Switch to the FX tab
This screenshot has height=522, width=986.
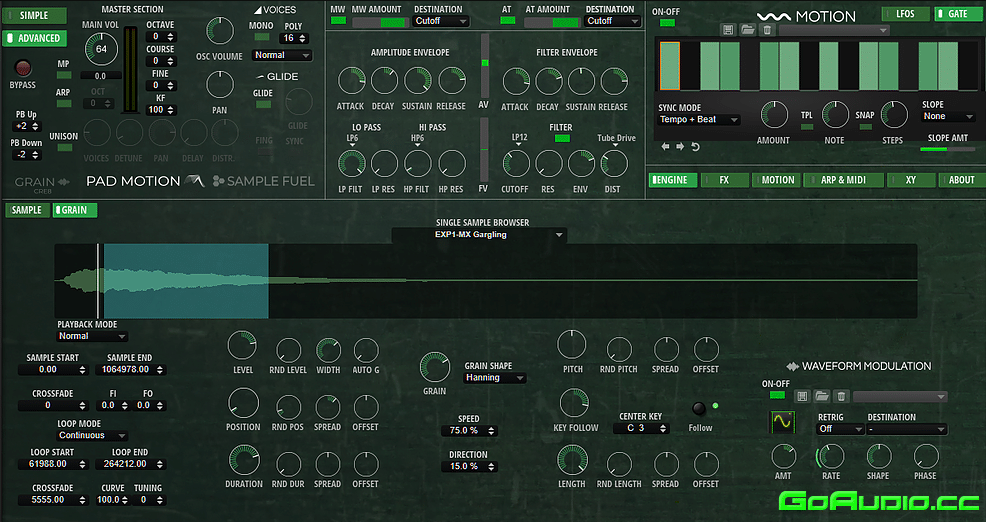tap(724, 180)
